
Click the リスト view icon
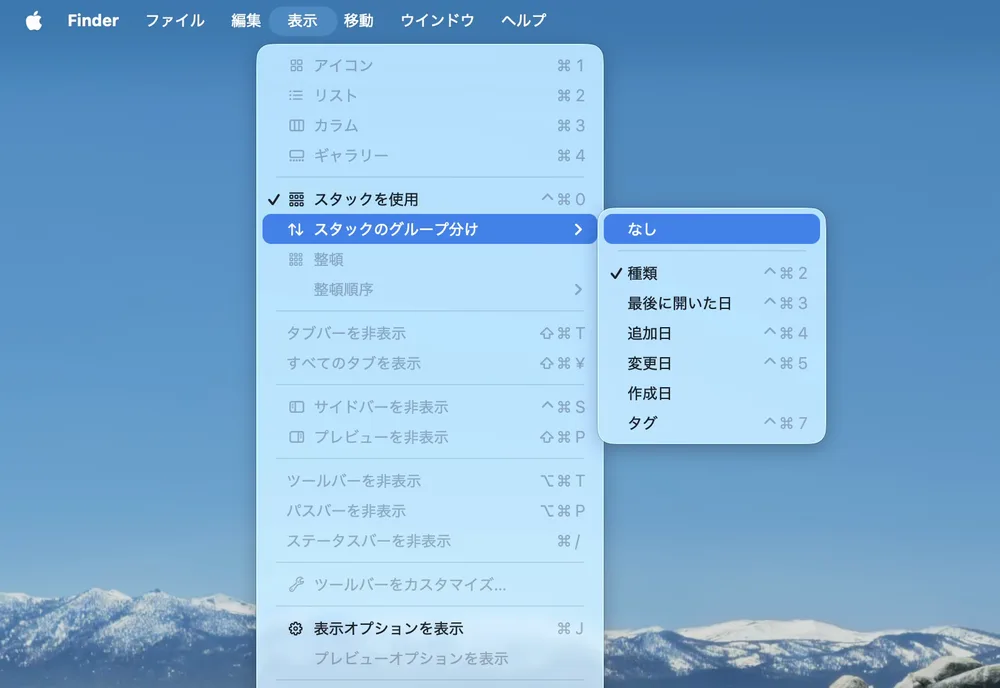(x=296, y=96)
